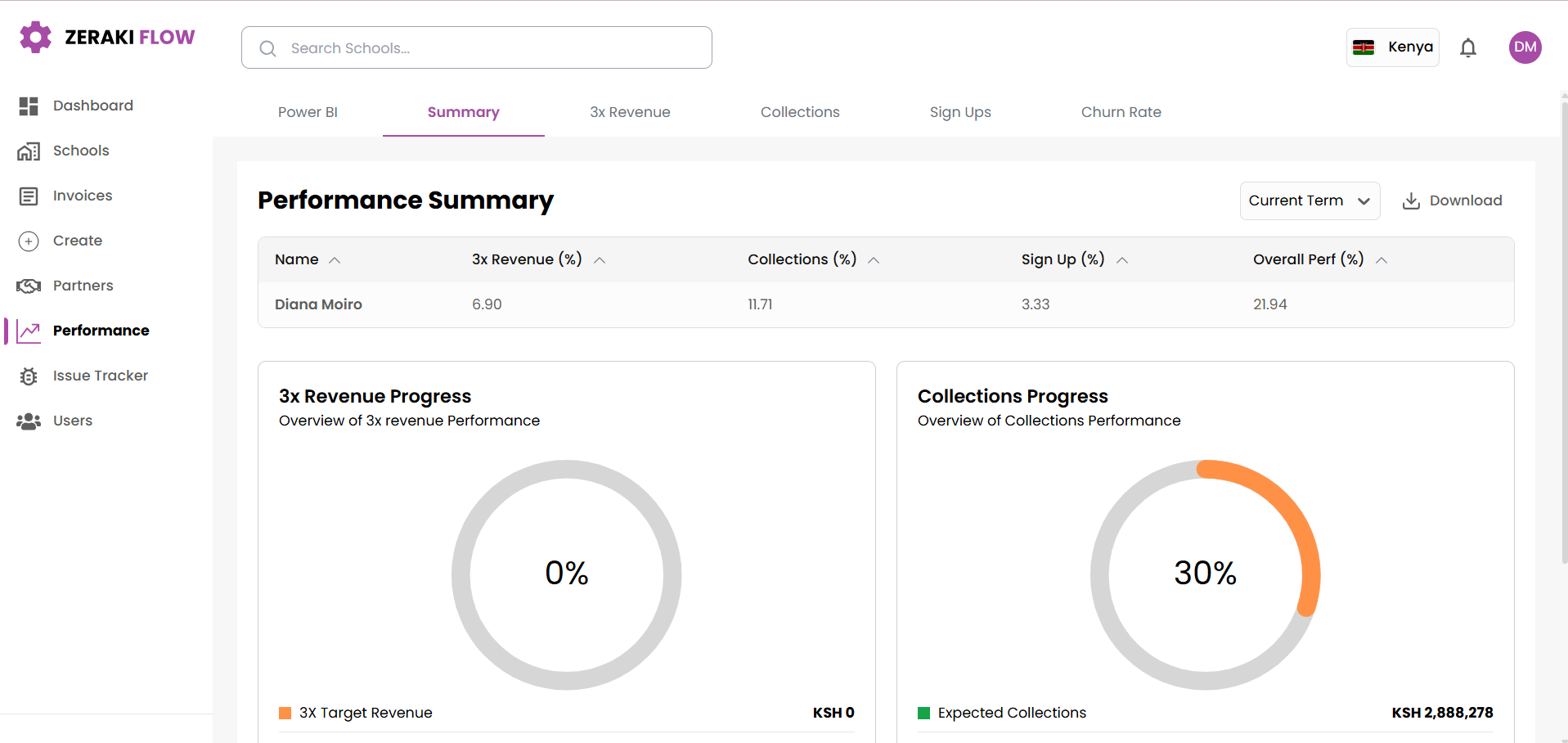Click the Zeraki Flow gear logo

click(35, 37)
